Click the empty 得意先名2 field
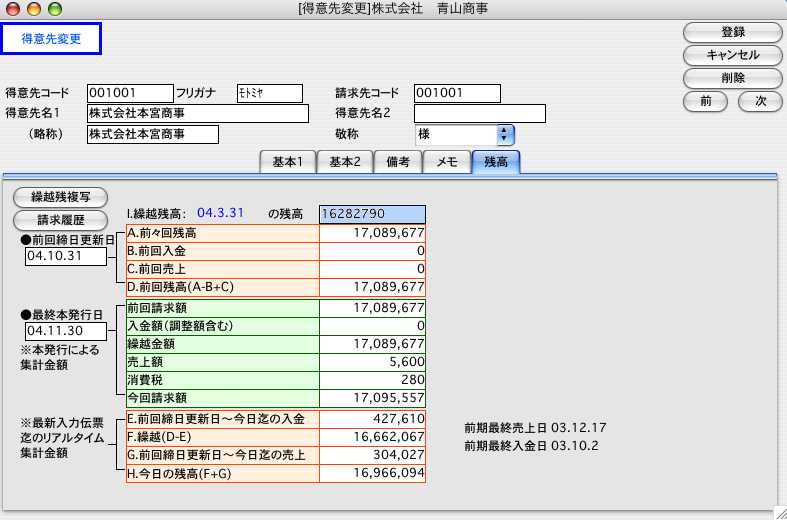The height and width of the screenshot is (520, 787). point(479,113)
